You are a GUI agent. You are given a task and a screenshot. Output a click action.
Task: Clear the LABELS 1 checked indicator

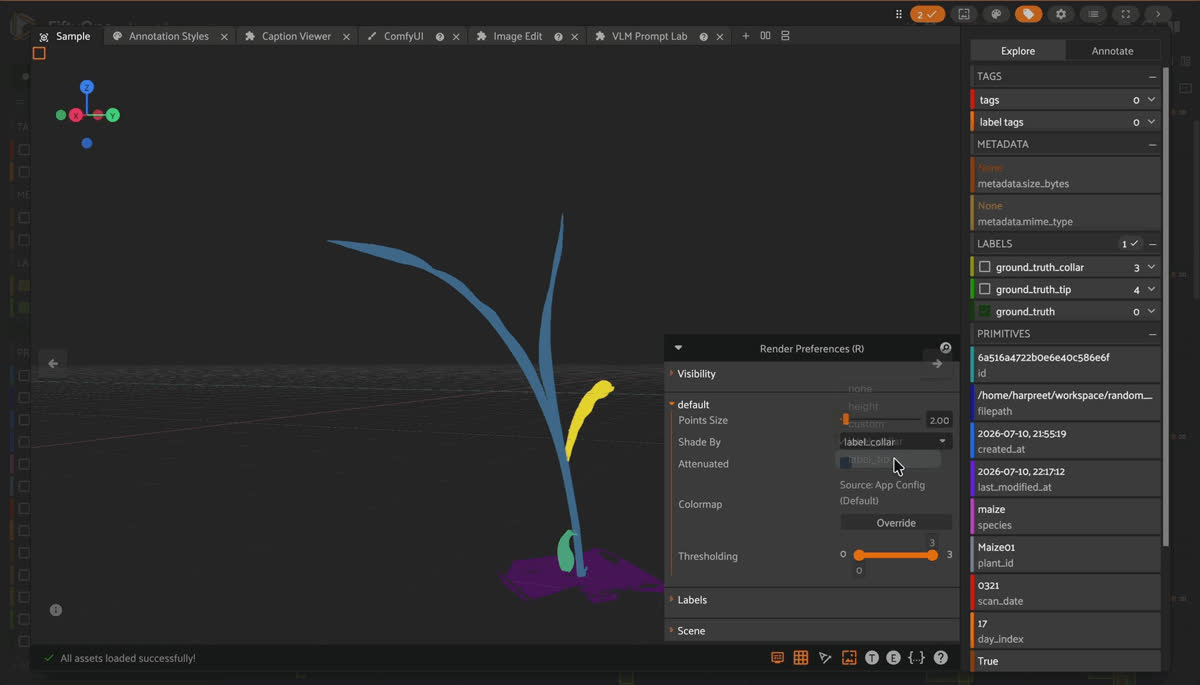(x=1130, y=244)
